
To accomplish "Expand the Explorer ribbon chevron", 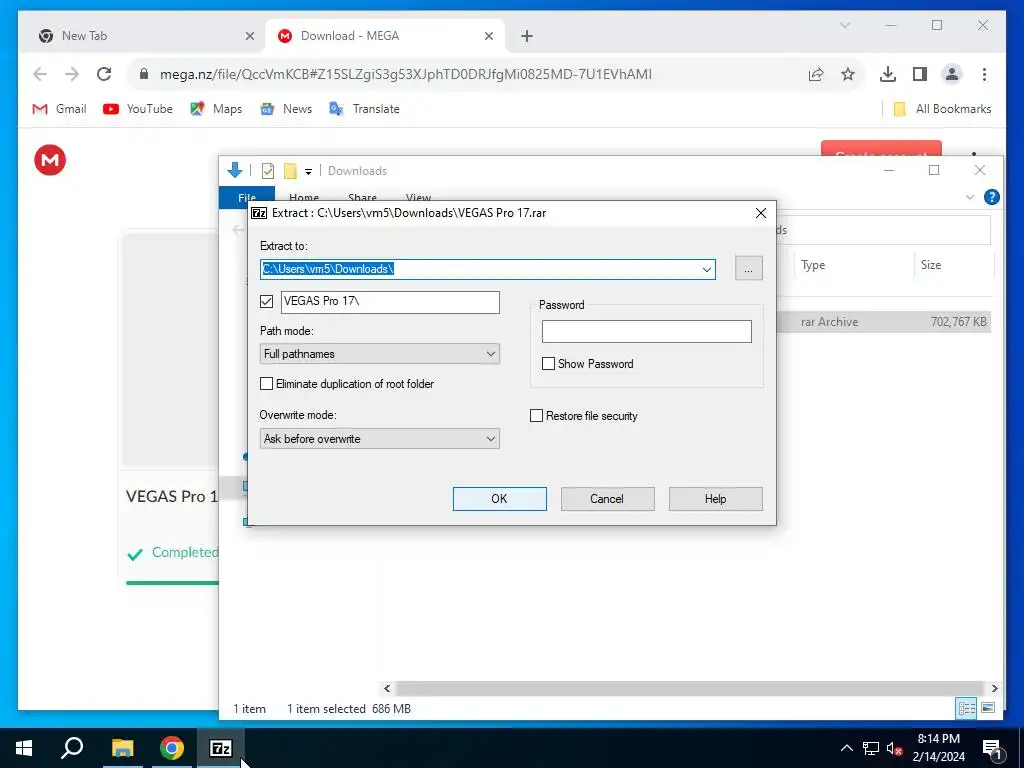I will (970, 197).
